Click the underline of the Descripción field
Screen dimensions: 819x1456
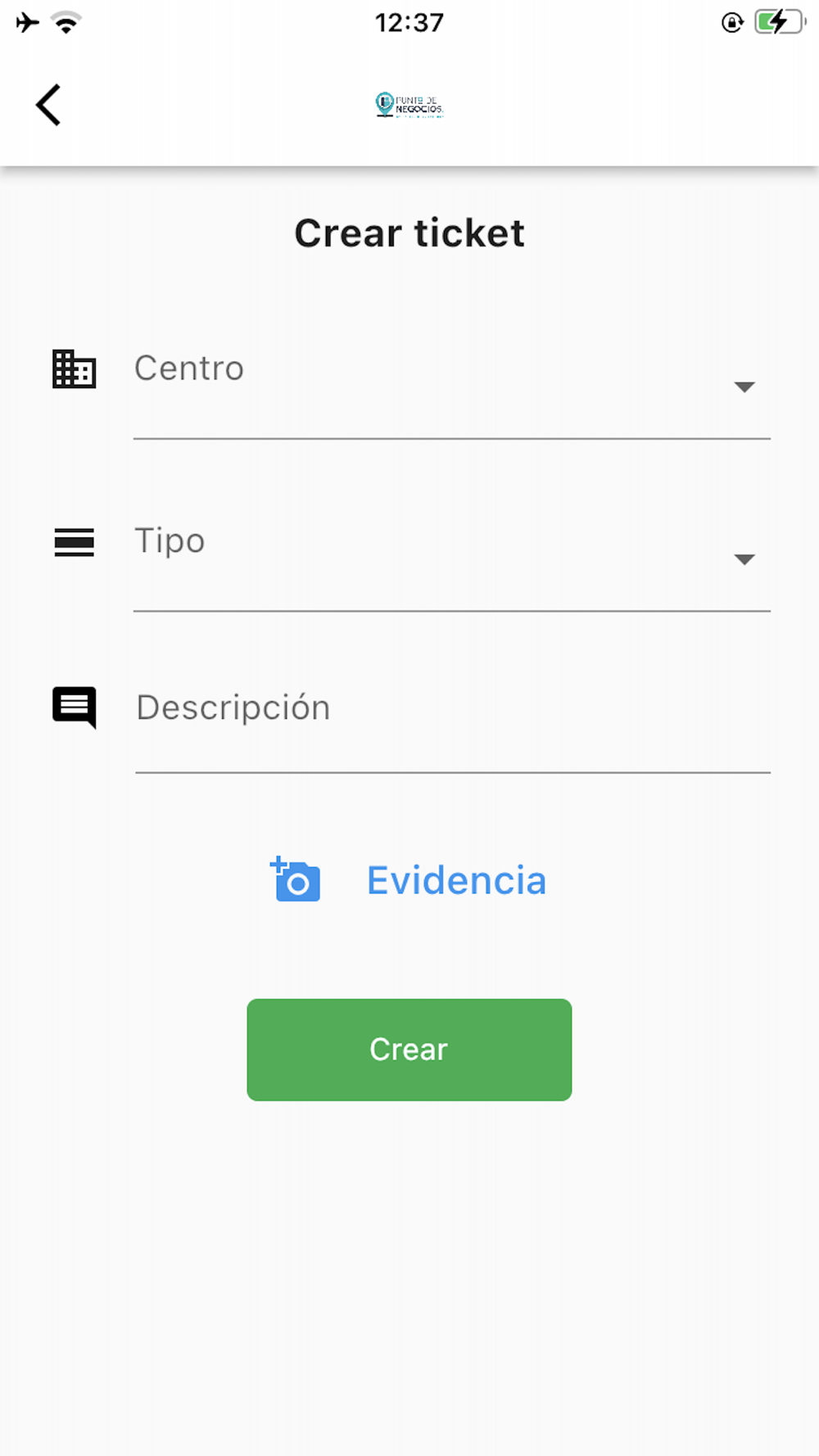tap(453, 772)
